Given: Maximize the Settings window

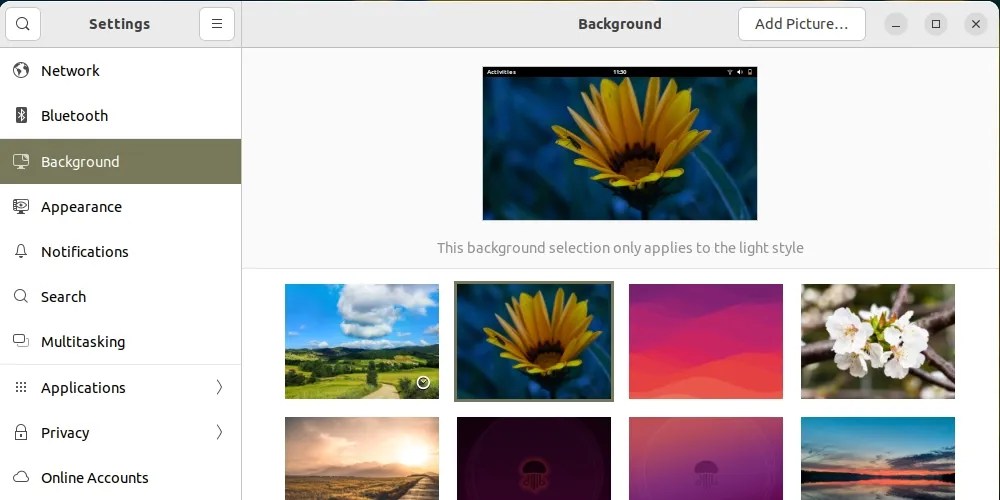Looking at the screenshot, I should [936, 24].
